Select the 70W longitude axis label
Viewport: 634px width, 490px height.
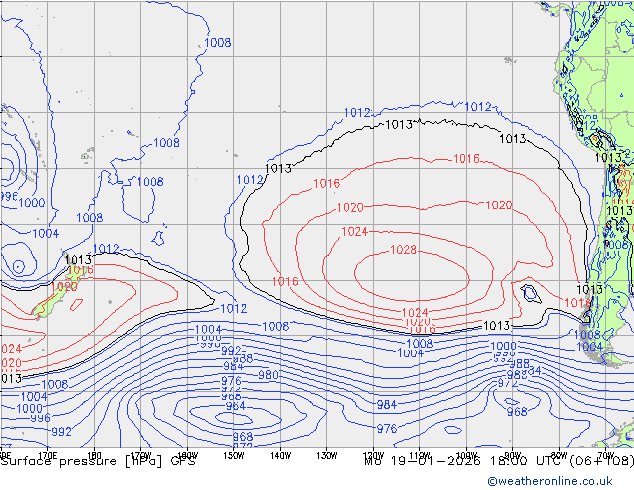click(606, 456)
